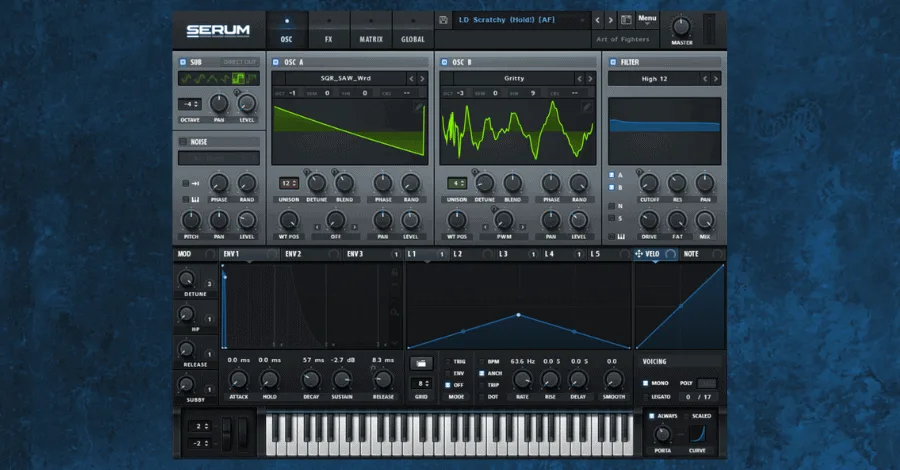This screenshot has width=900, height=470.
Task: Previous OSC B wavetable Gritty arrow
Action: coord(580,79)
